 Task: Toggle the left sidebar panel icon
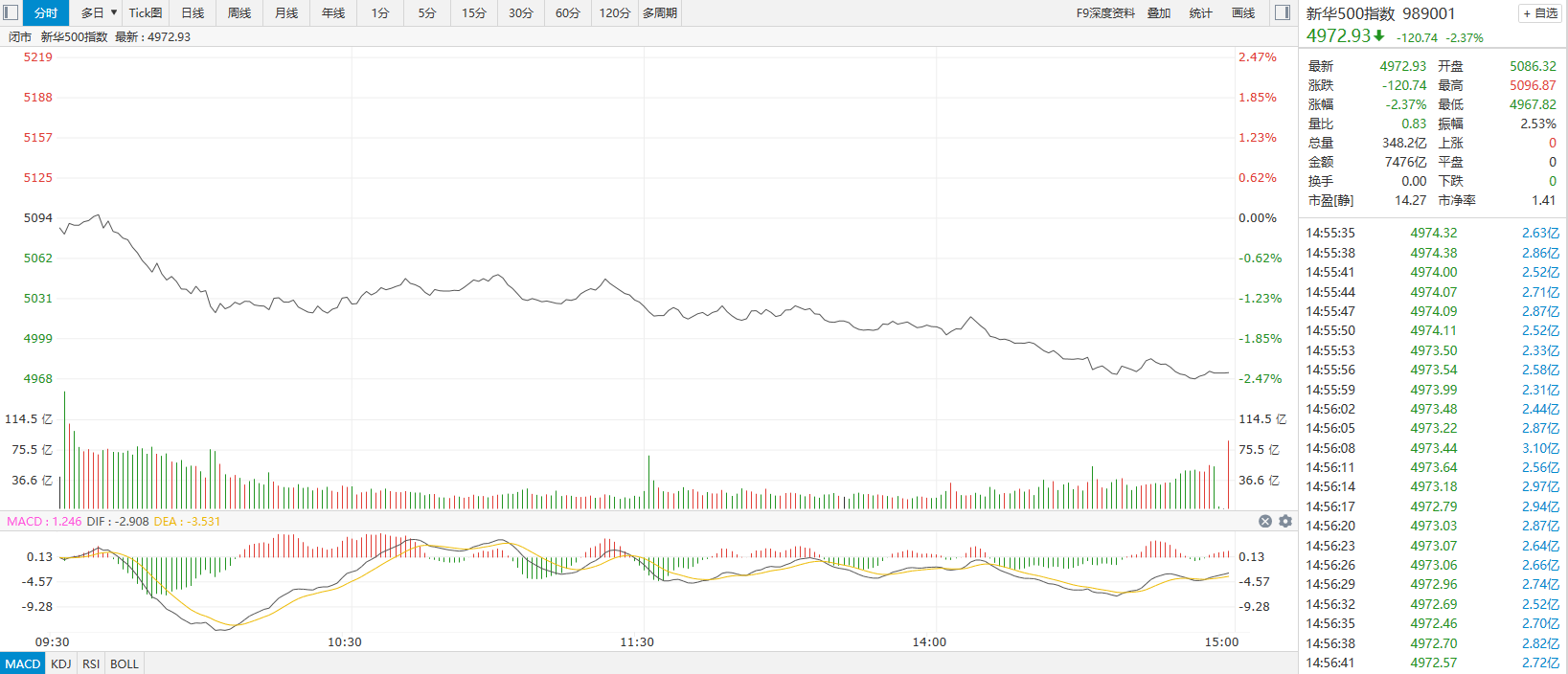click(11, 12)
